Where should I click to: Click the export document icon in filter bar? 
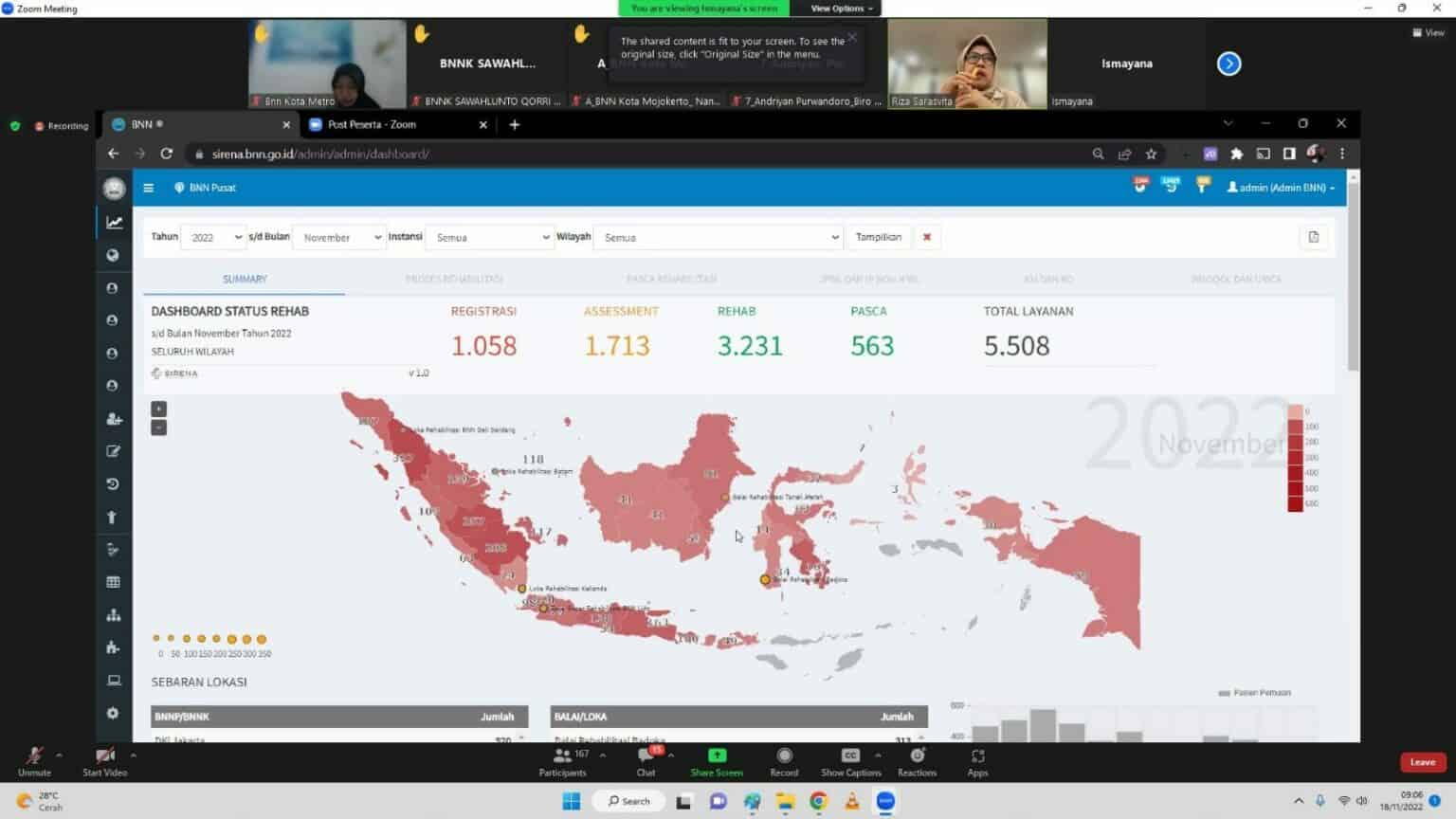click(1314, 237)
